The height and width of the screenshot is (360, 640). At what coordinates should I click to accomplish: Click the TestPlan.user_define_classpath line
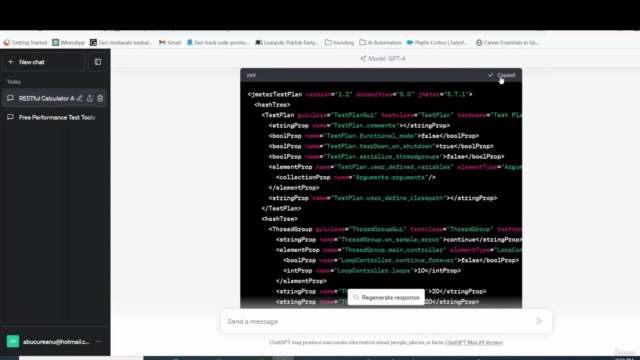383,198
